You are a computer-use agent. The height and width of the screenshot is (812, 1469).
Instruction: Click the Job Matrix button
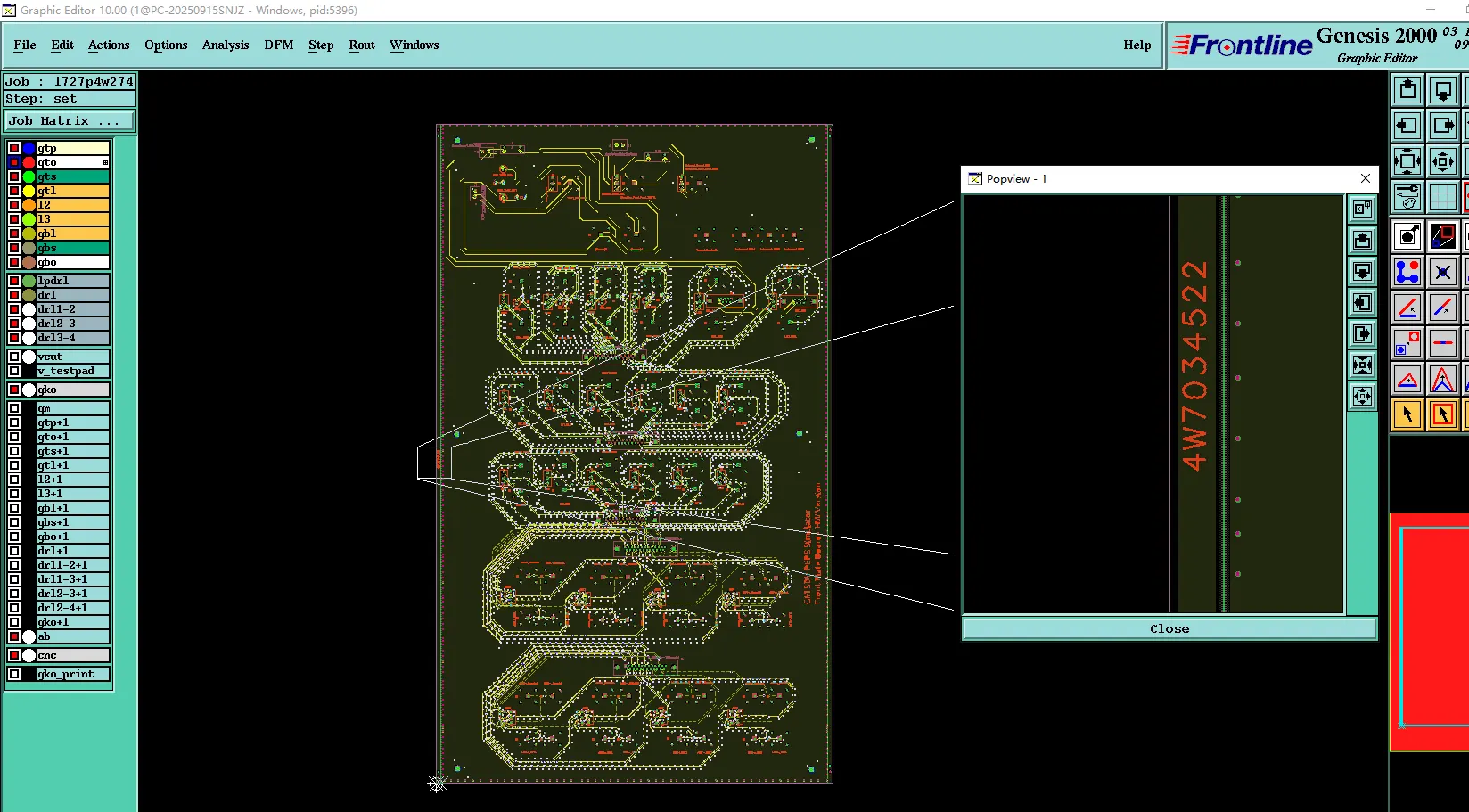[70, 121]
